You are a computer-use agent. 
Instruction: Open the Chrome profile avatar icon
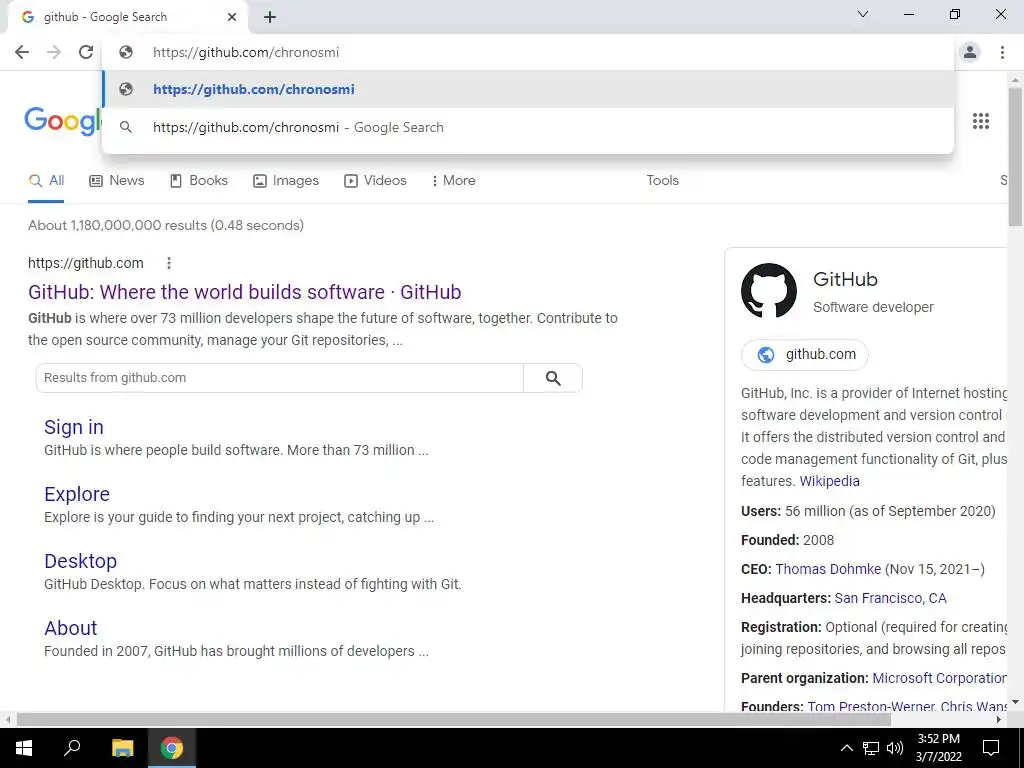click(970, 52)
